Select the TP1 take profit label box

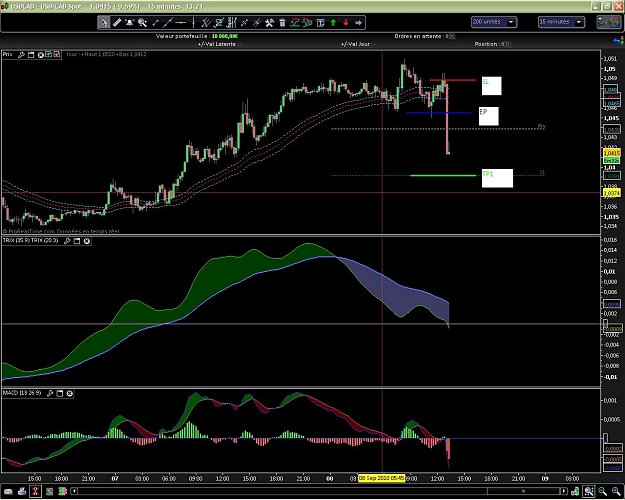[497, 178]
